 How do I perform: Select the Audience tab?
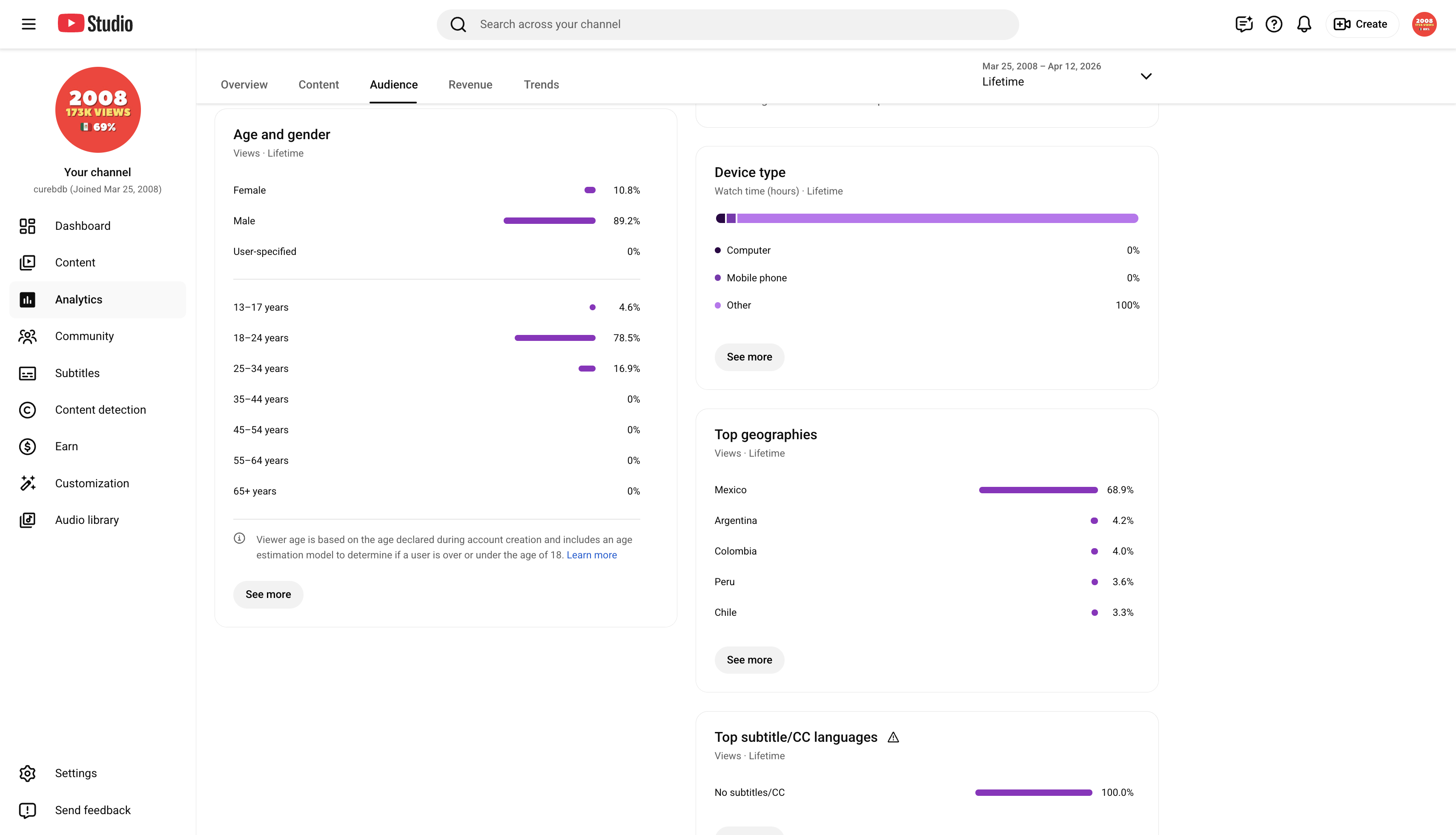coord(393,85)
